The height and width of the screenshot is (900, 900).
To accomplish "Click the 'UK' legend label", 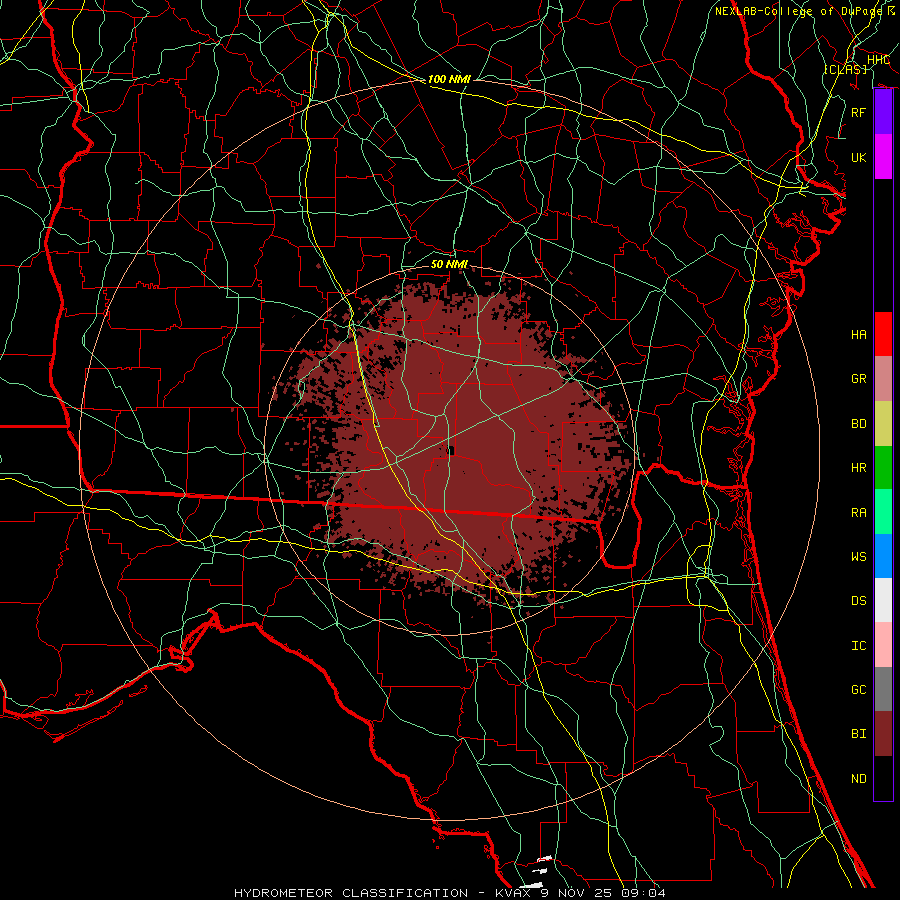I will pyautogui.click(x=859, y=157).
